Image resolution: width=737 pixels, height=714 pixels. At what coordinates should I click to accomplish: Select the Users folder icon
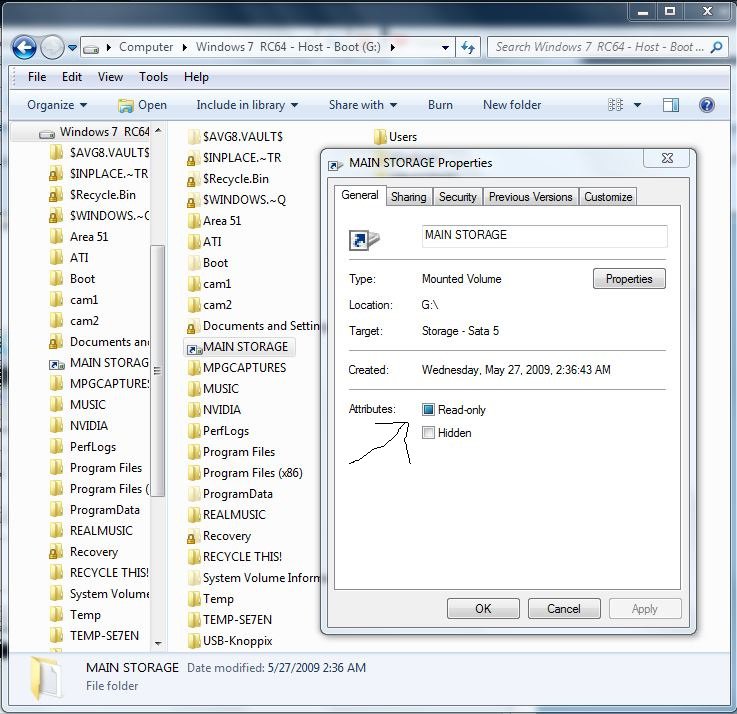pos(379,137)
